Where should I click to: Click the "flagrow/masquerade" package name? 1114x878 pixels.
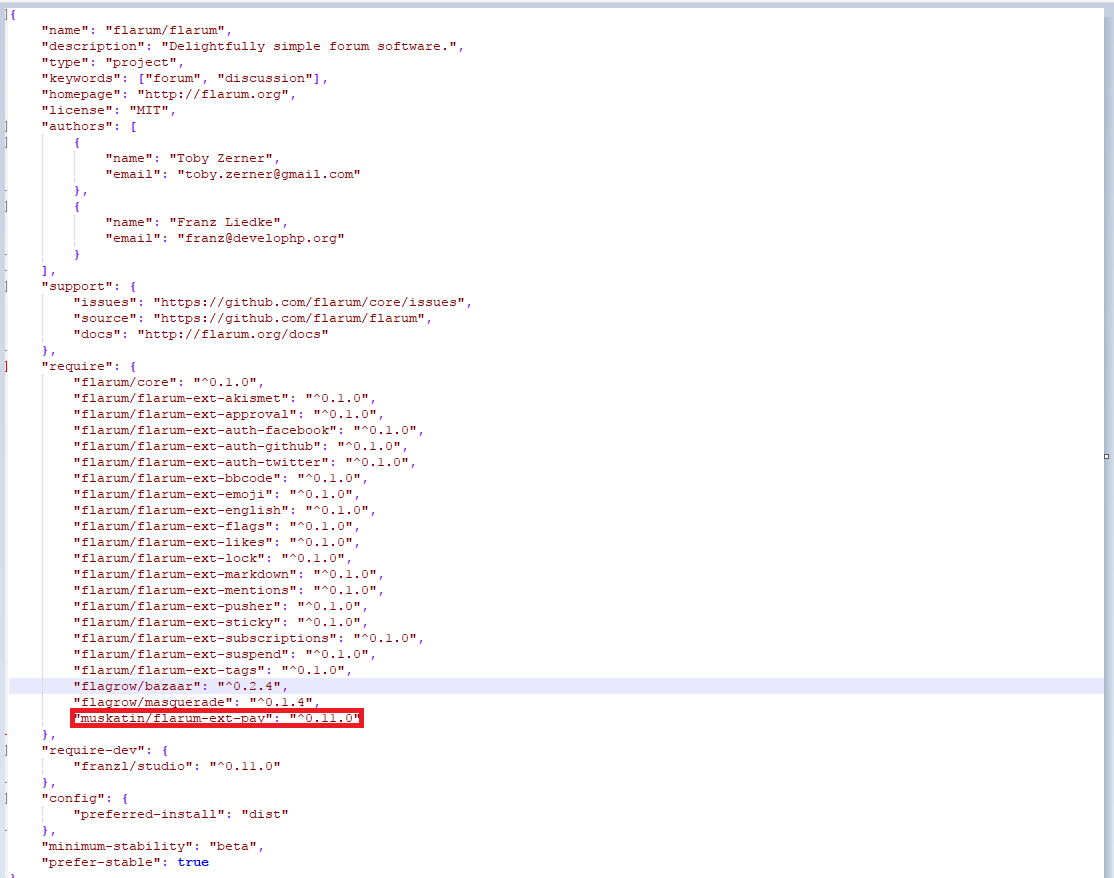153,702
